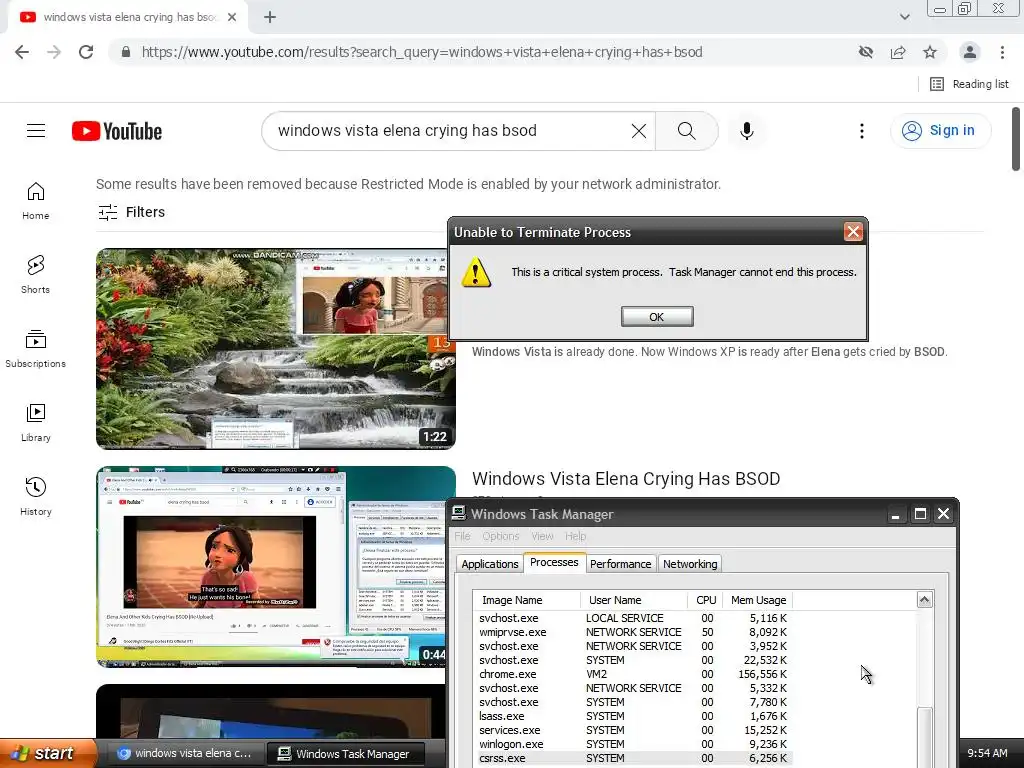The image size is (1024, 768).
Task: Open the Home section in sidebar
Action: (36, 201)
